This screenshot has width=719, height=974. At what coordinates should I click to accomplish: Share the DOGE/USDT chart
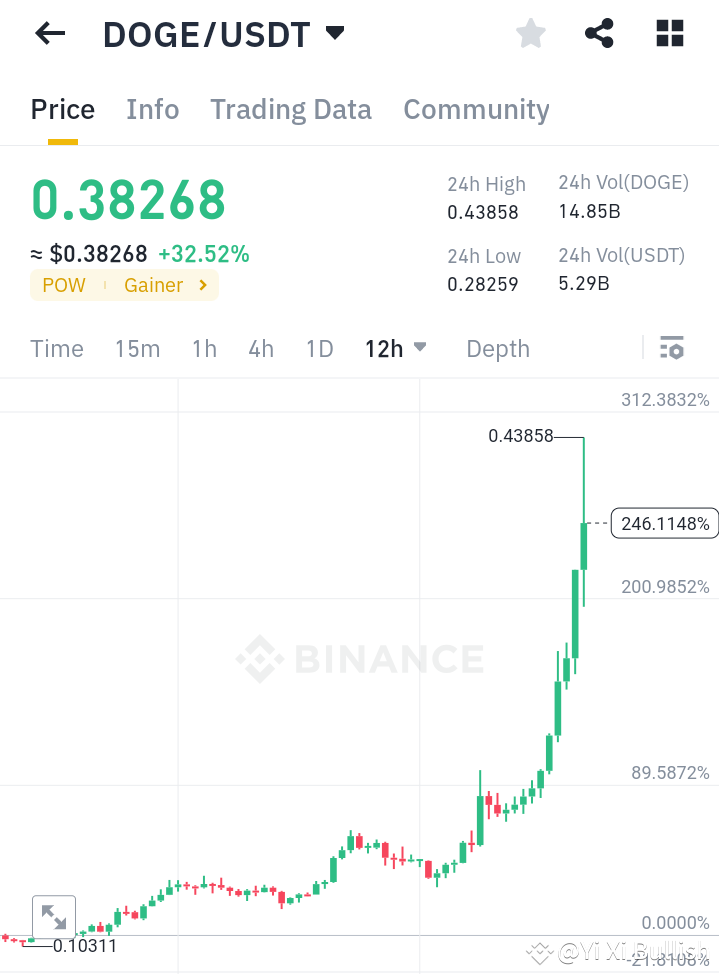(598, 33)
